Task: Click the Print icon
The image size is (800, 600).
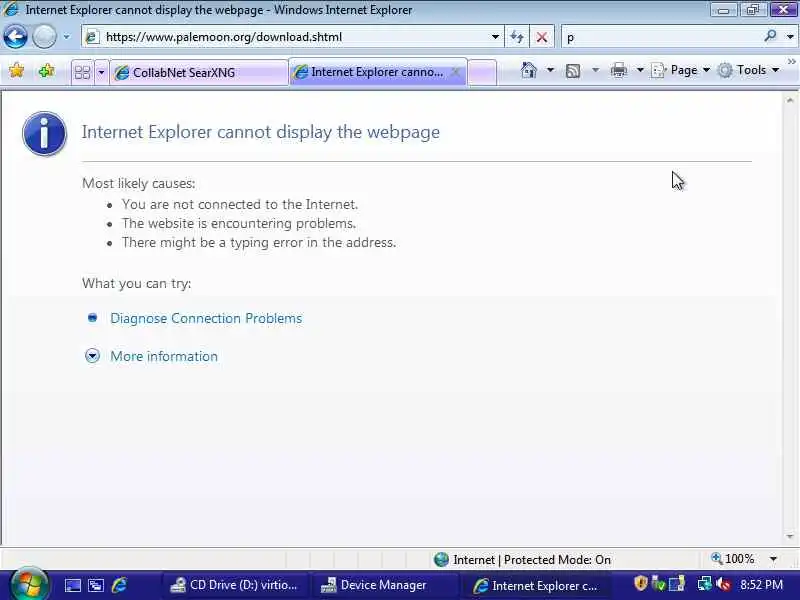Action: (619, 70)
